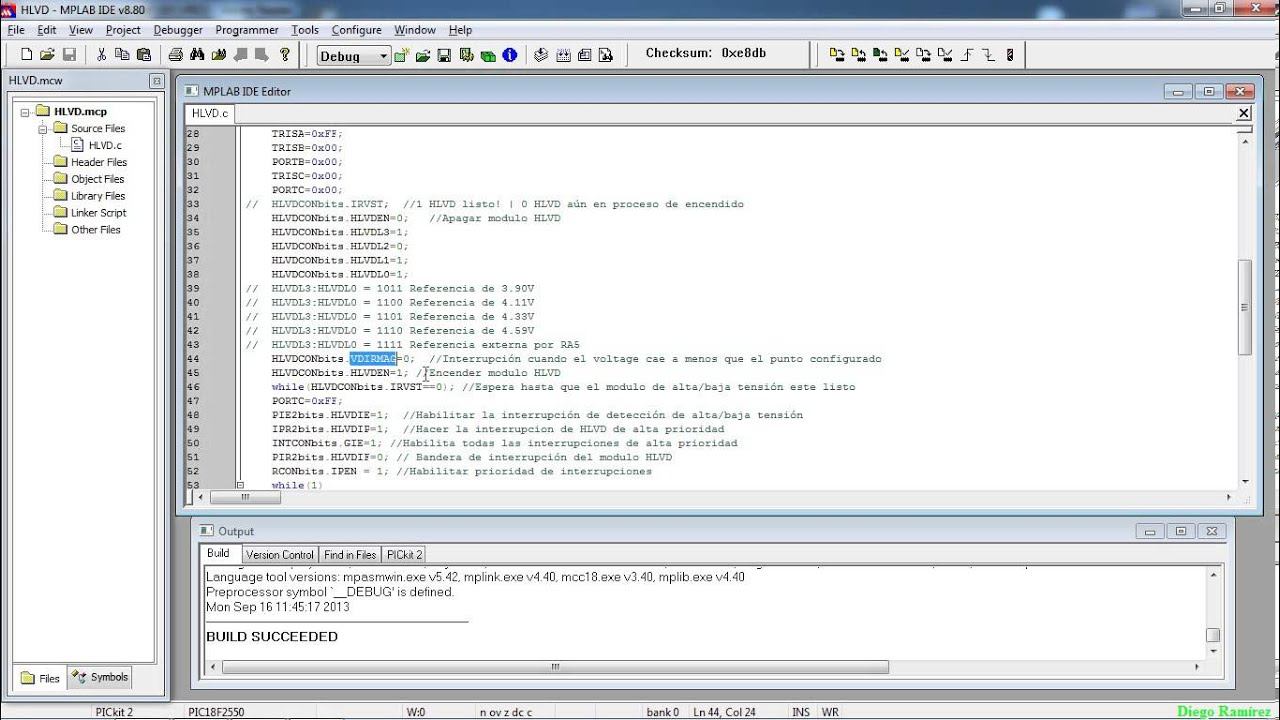Select the Files tab in project pane
The image size is (1280, 720).
coord(40,678)
